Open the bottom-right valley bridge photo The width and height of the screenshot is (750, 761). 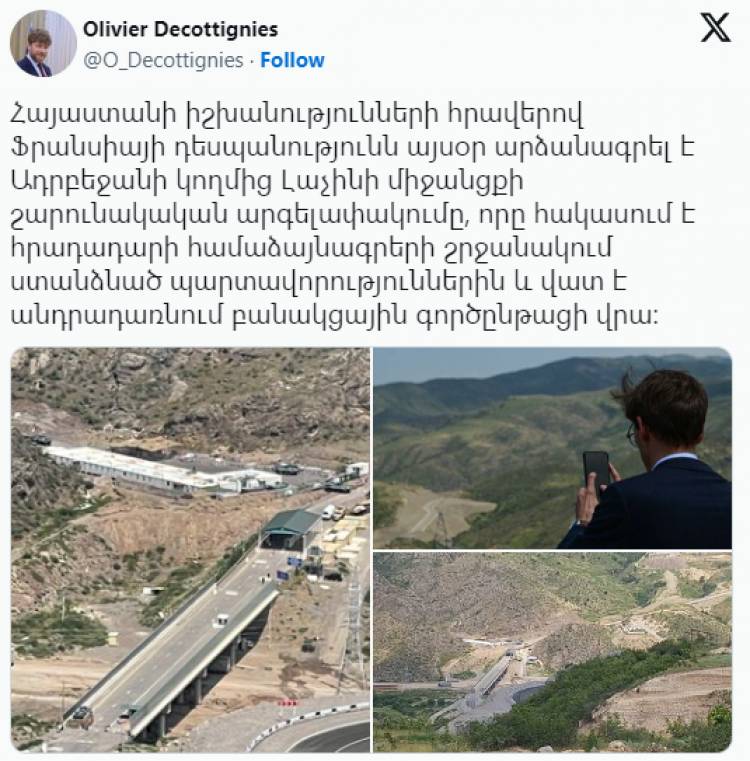coord(552,652)
